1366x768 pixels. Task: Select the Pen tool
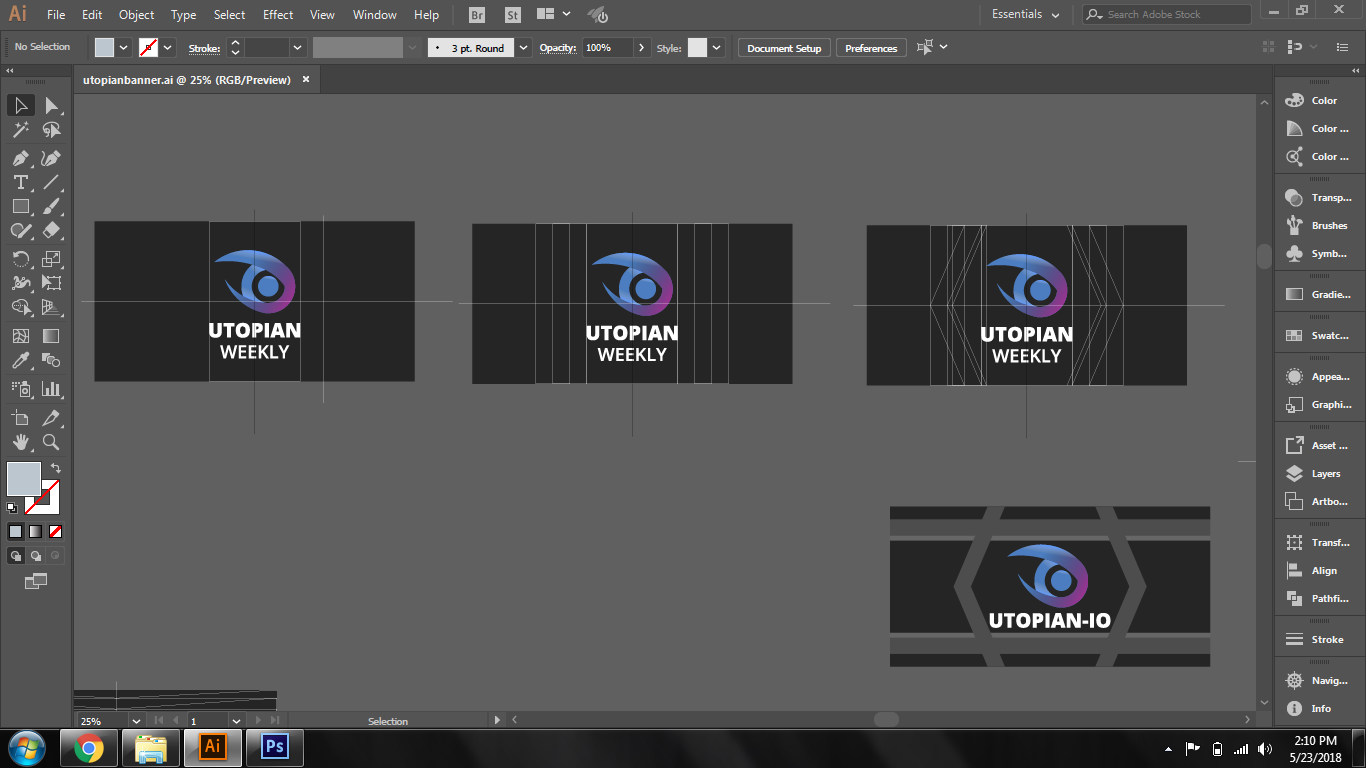(21, 158)
